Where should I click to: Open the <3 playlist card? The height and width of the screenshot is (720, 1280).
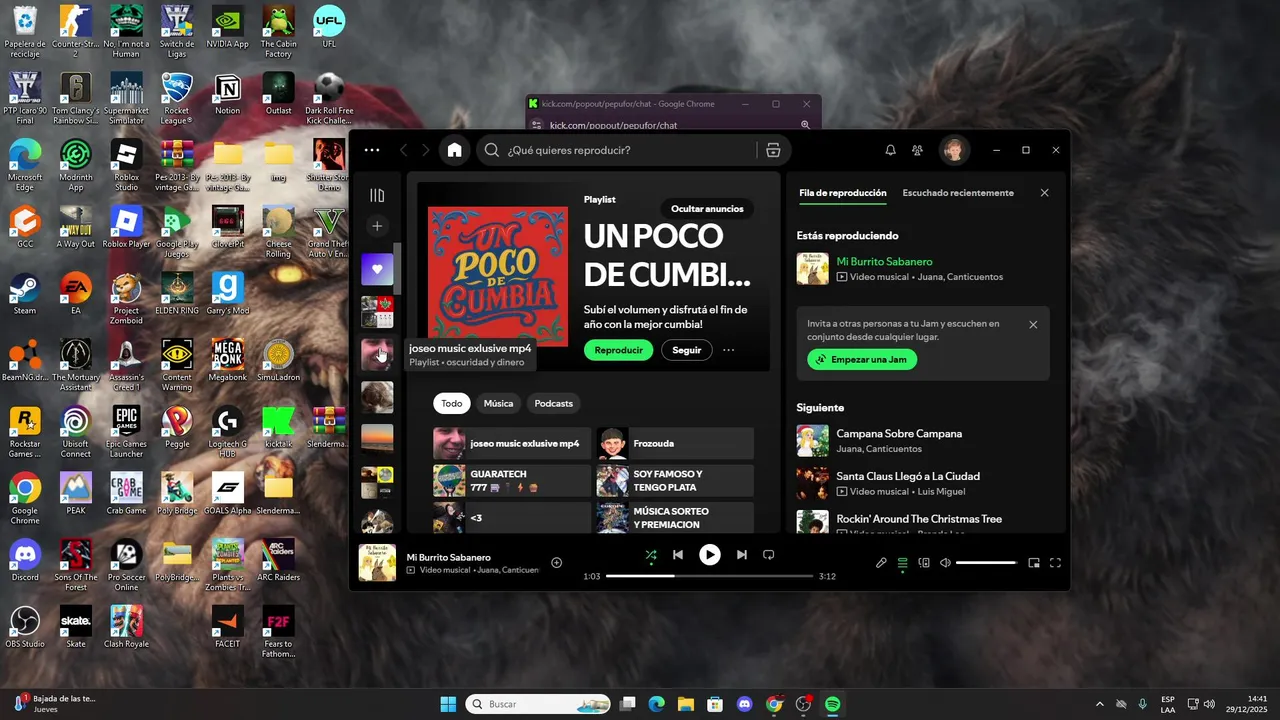[x=512, y=518]
